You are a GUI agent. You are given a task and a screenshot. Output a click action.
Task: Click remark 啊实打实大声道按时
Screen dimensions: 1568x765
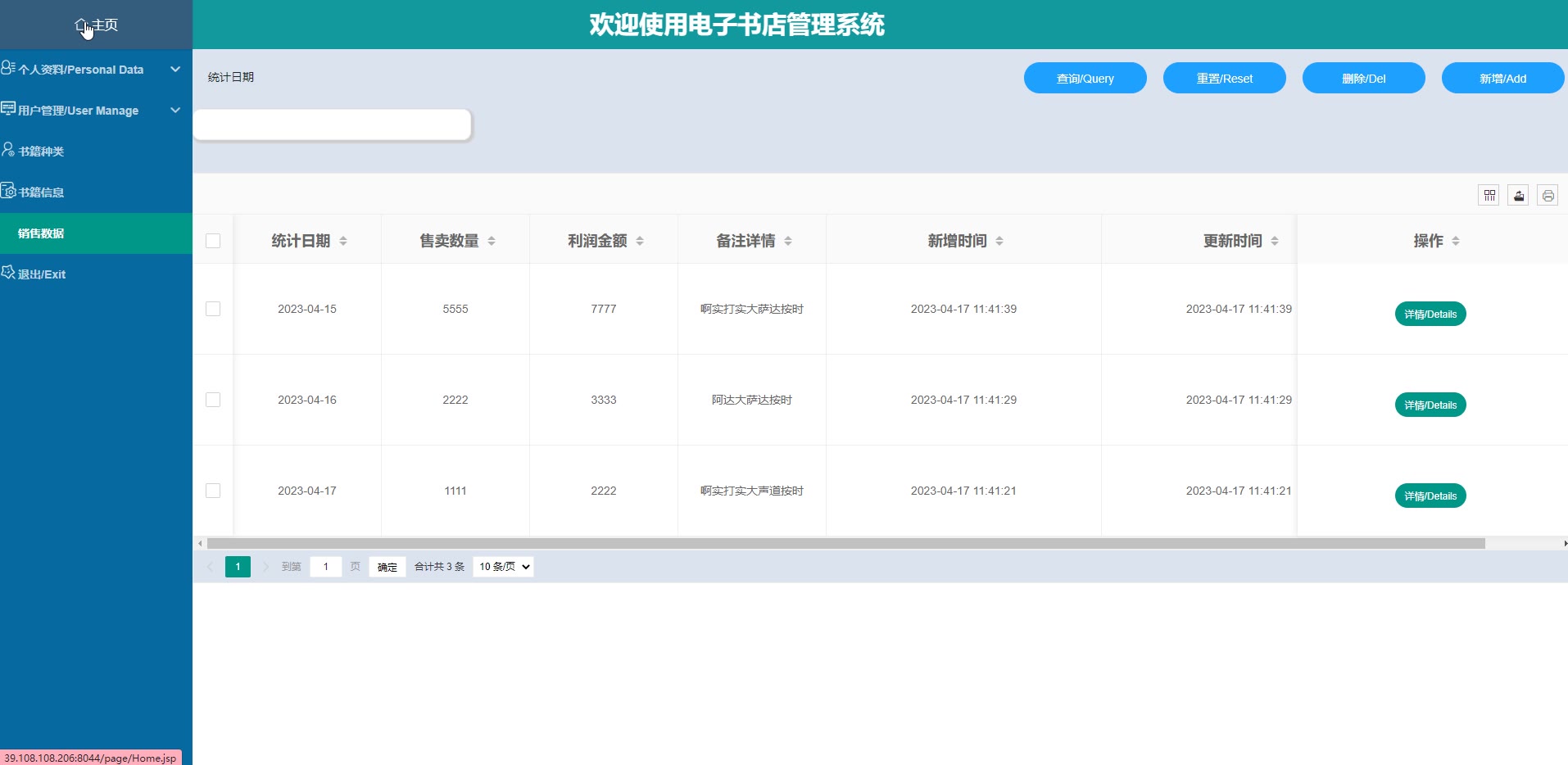752,491
